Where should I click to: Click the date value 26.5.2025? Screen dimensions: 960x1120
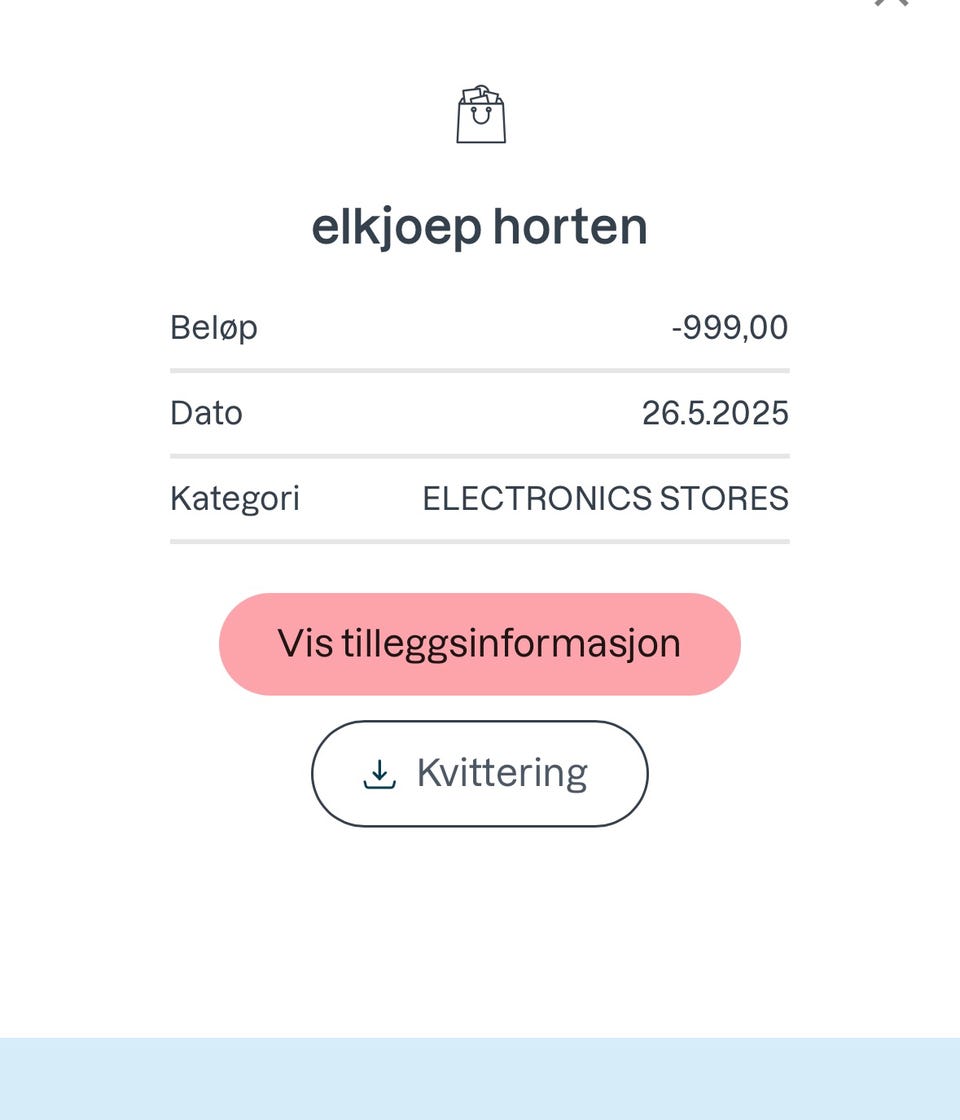pos(715,413)
